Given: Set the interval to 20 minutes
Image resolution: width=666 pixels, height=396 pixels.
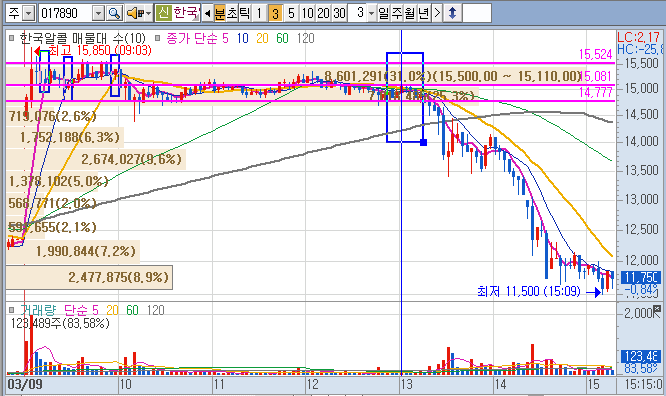Looking at the screenshot, I should tap(323, 13).
